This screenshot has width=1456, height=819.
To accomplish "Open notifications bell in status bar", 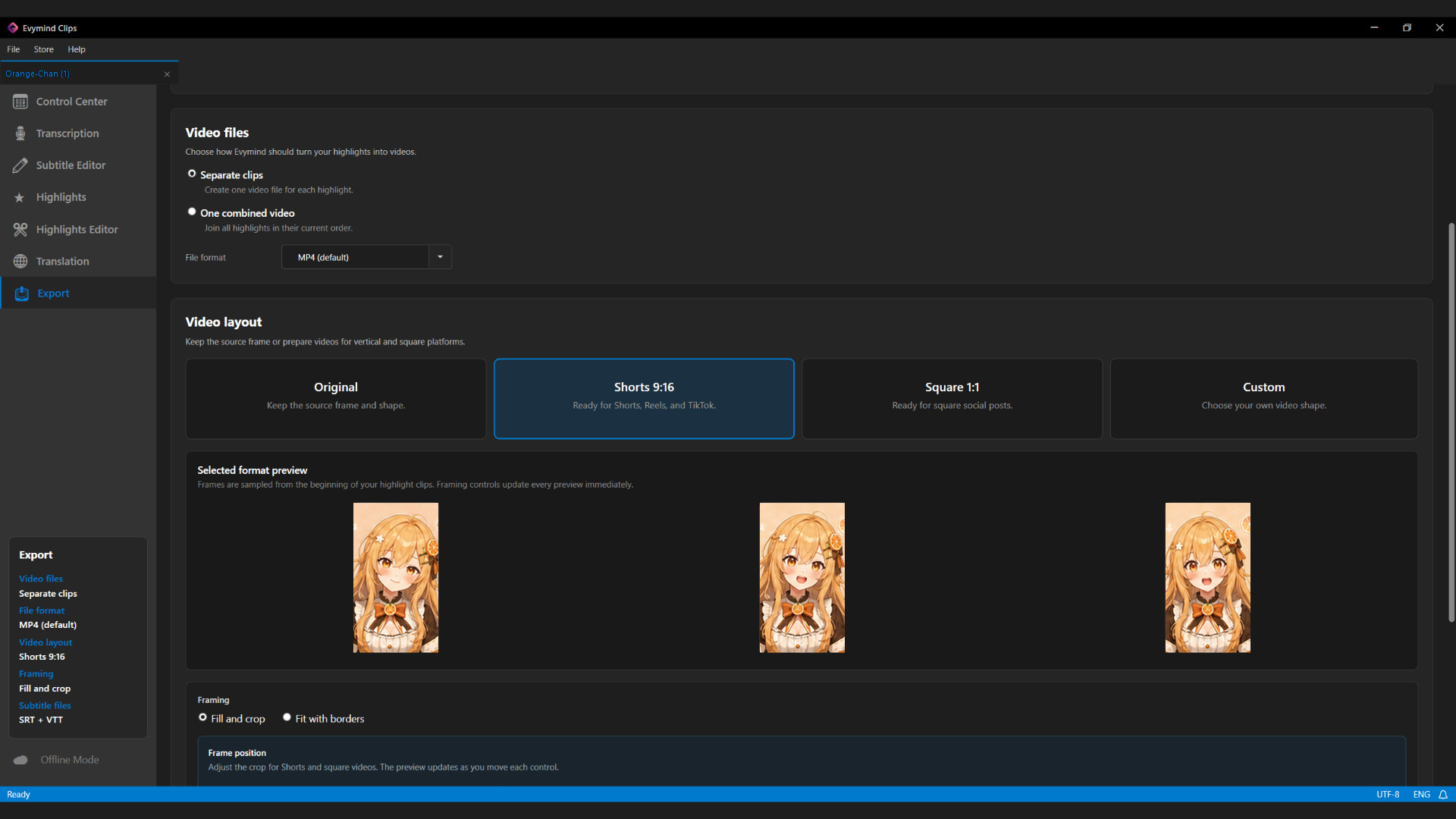I will click(1443, 795).
